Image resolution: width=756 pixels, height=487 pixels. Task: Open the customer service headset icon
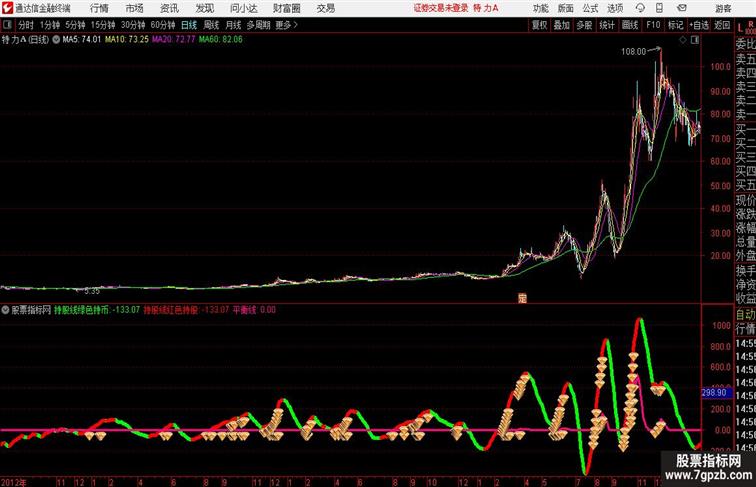pyautogui.click(x=640, y=8)
